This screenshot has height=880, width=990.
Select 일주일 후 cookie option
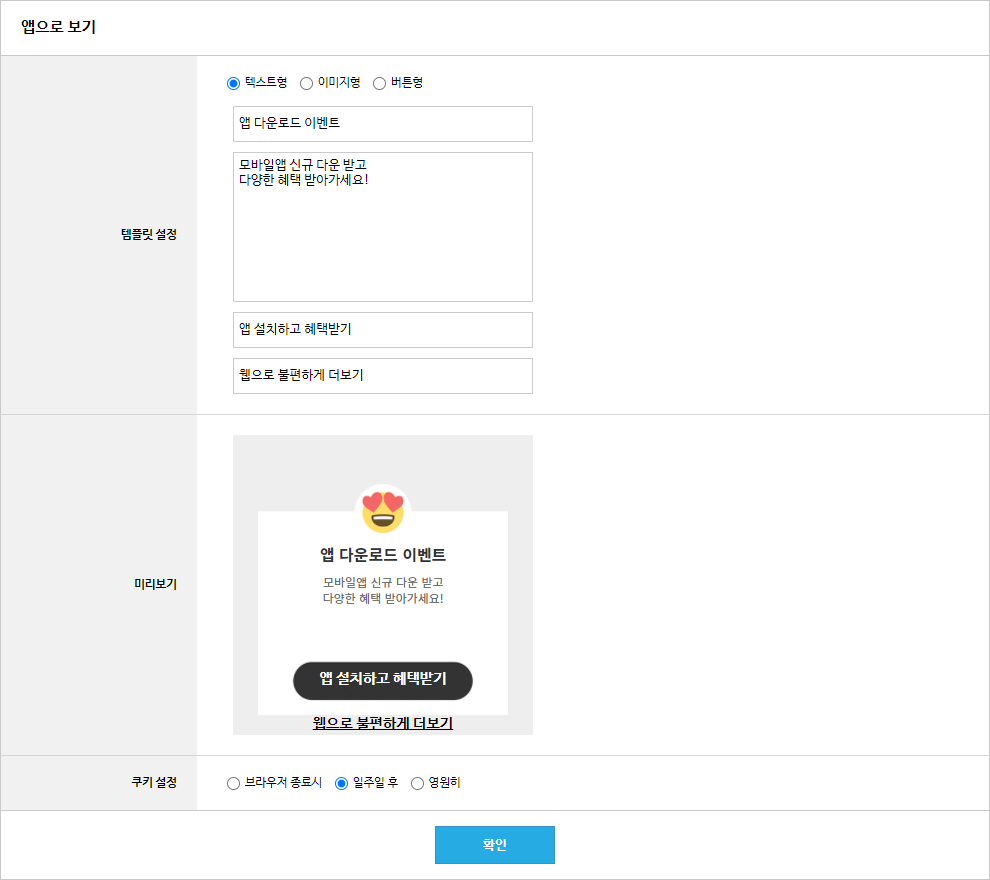(x=342, y=783)
